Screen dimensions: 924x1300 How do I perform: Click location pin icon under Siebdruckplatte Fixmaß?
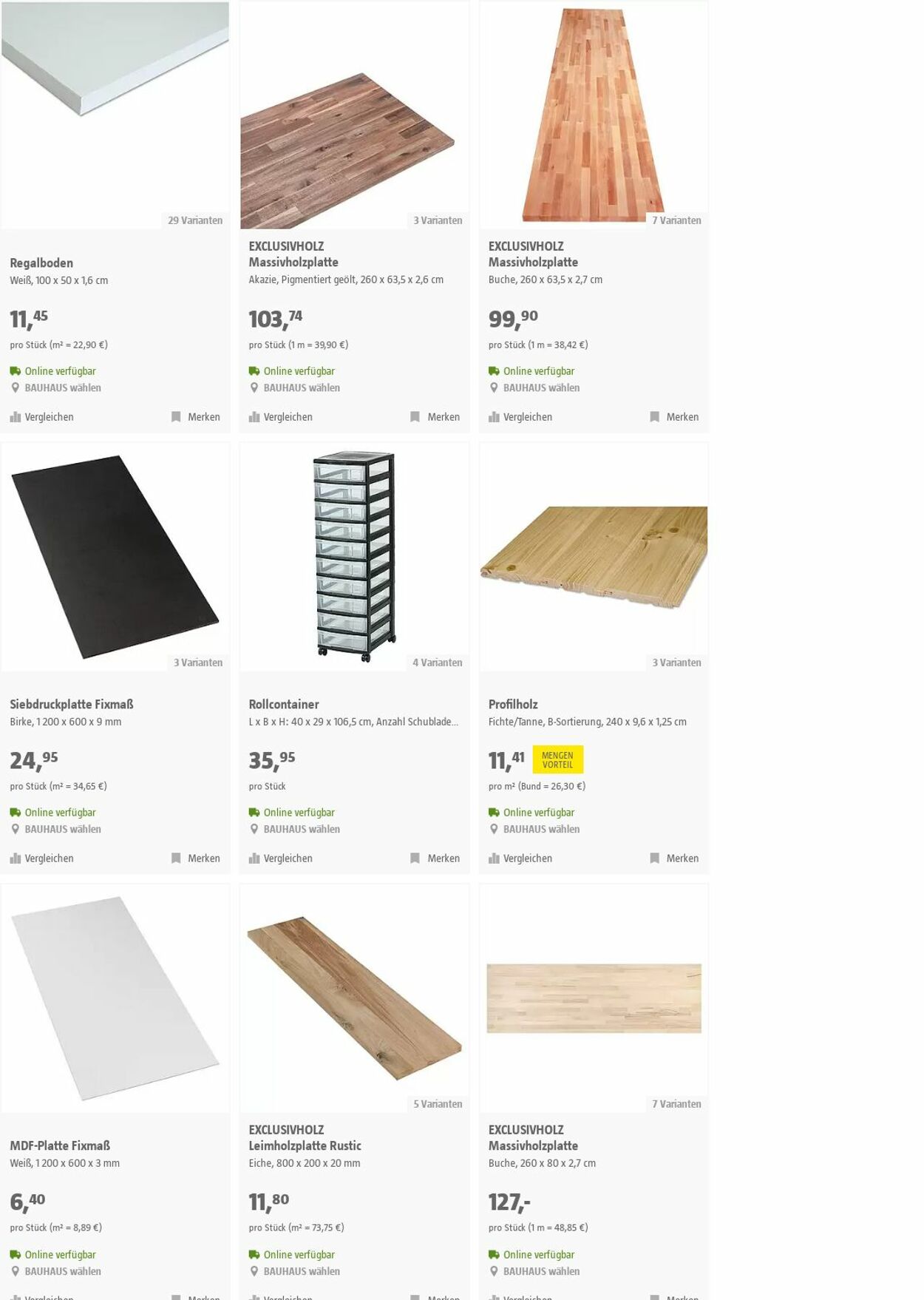click(x=16, y=830)
